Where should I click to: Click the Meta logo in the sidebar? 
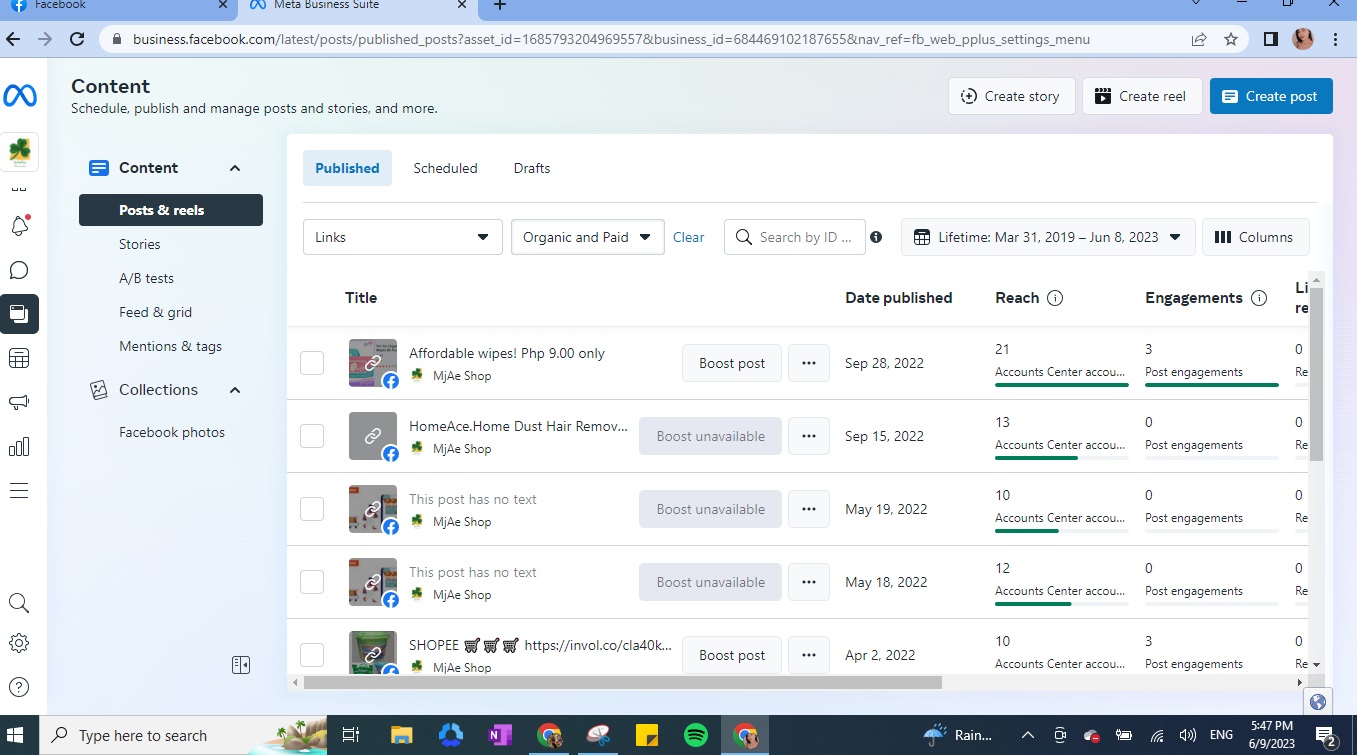pos(20,96)
